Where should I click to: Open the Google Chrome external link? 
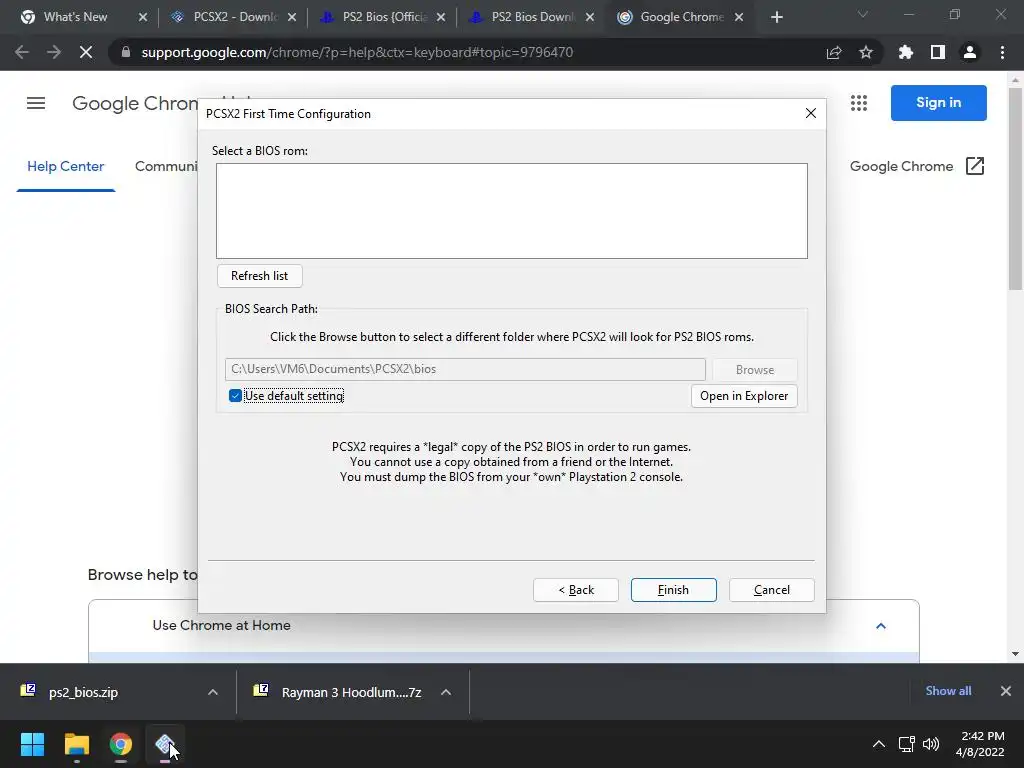pyautogui.click(x=917, y=167)
